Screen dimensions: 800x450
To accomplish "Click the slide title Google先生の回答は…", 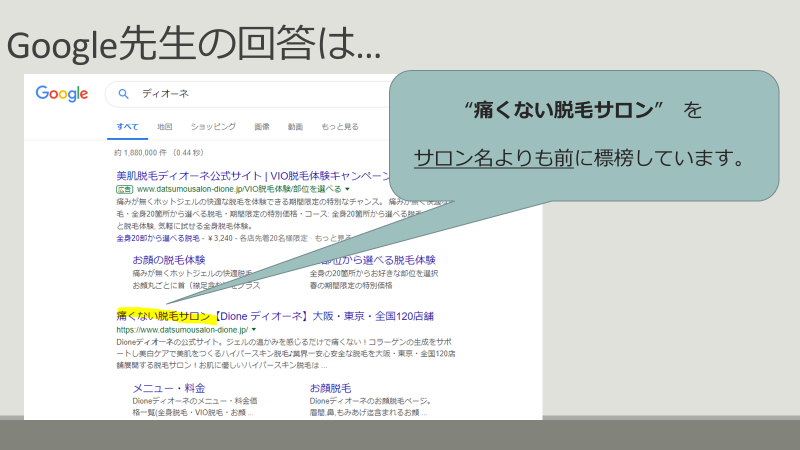I will tap(194, 45).
